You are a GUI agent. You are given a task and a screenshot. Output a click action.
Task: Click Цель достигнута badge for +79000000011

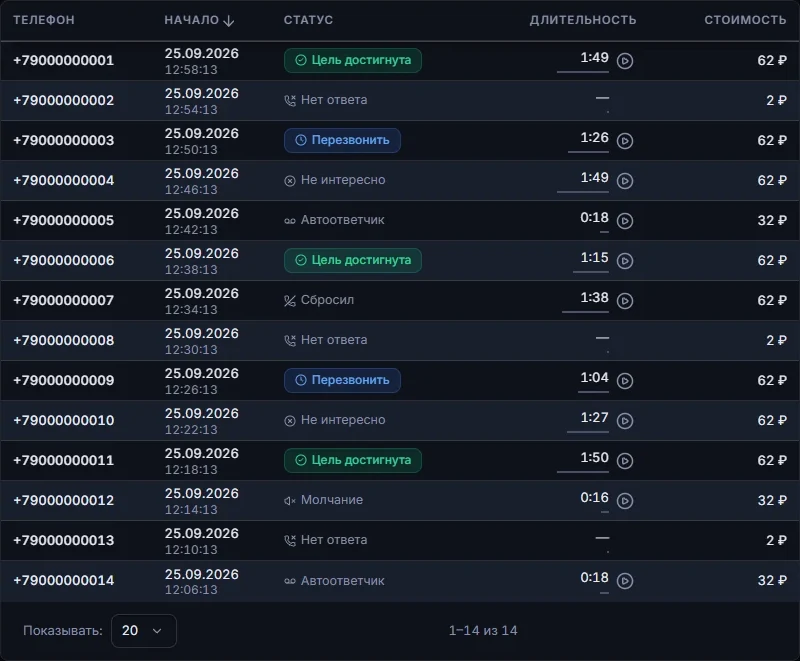(353, 460)
